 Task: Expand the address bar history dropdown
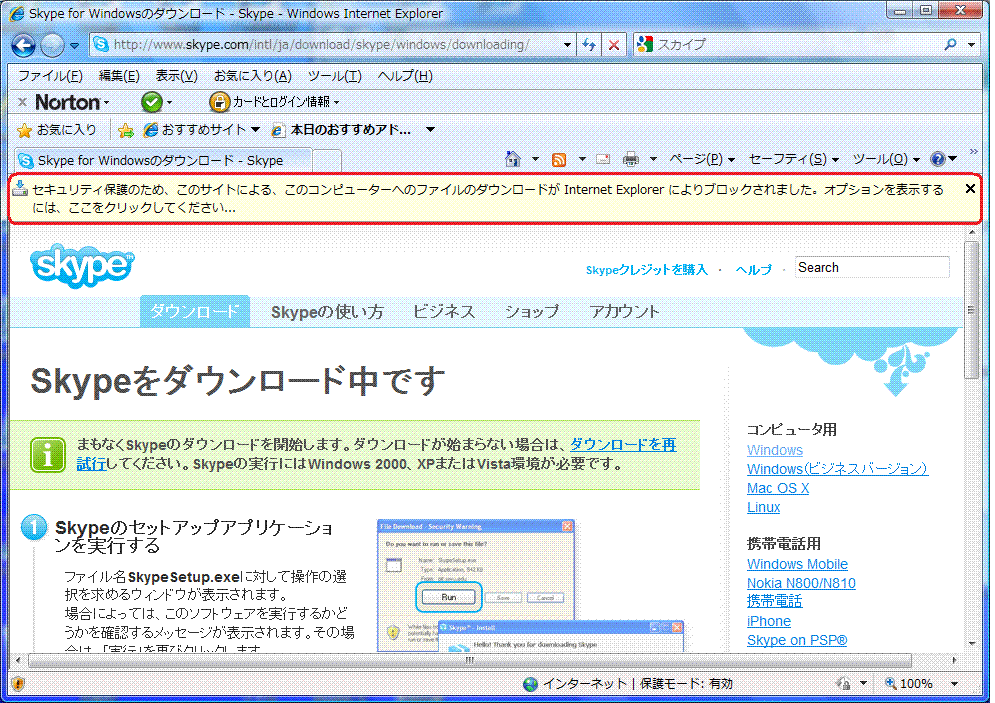click(x=567, y=45)
